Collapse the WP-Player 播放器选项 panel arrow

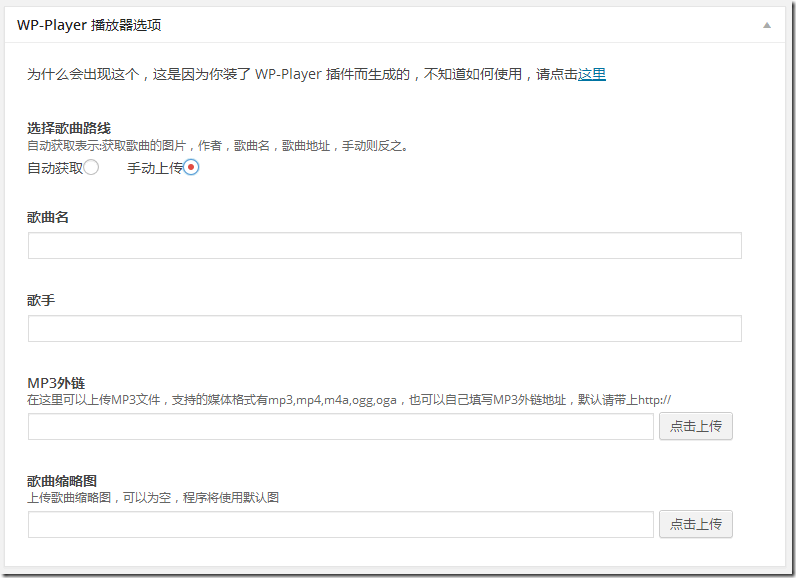[767, 25]
